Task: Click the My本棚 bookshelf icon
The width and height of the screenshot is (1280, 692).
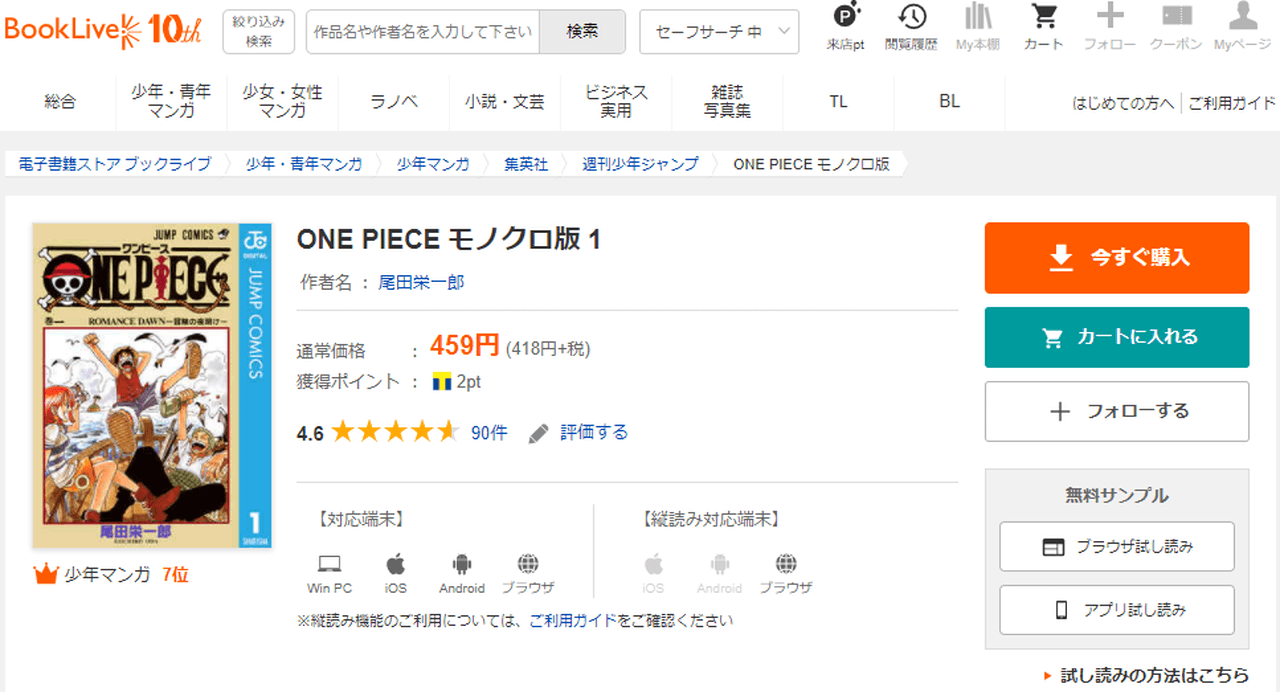Action: (978, 17)
